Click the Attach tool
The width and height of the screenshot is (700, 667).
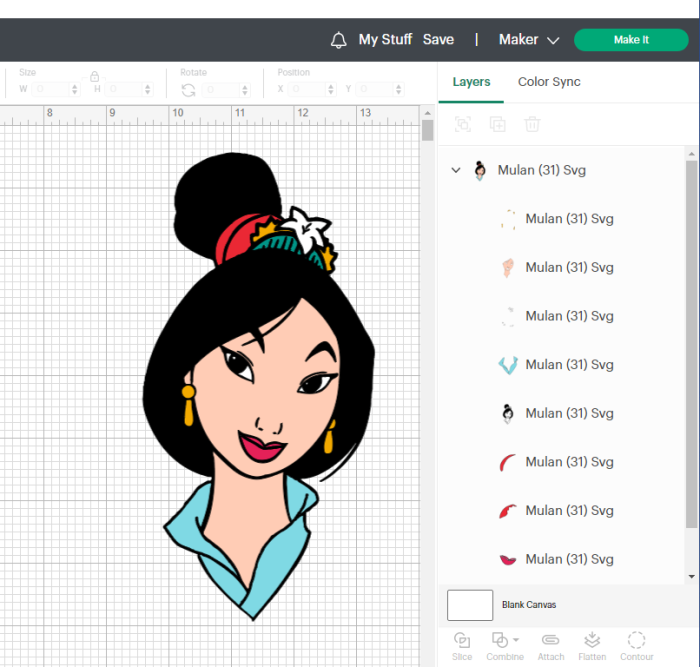[550, 646]
